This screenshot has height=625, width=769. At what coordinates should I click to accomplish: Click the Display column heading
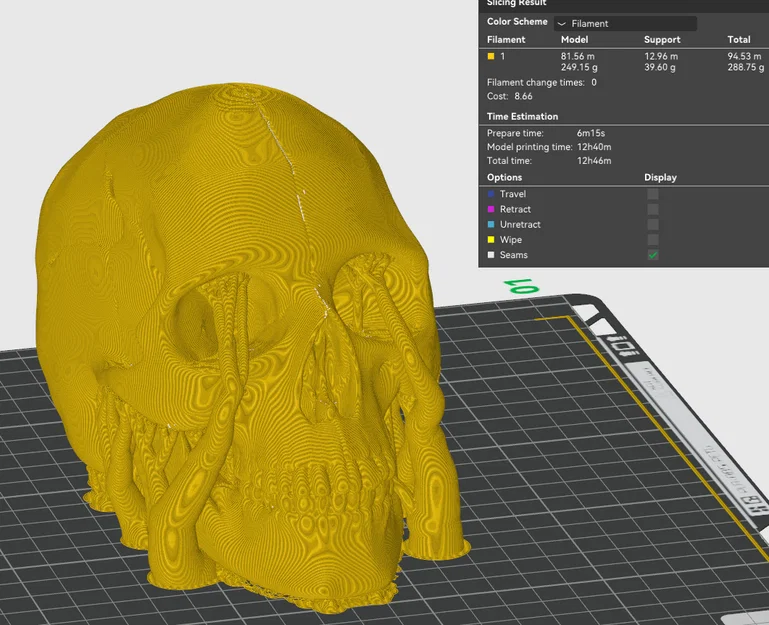(x=660, y=177)
